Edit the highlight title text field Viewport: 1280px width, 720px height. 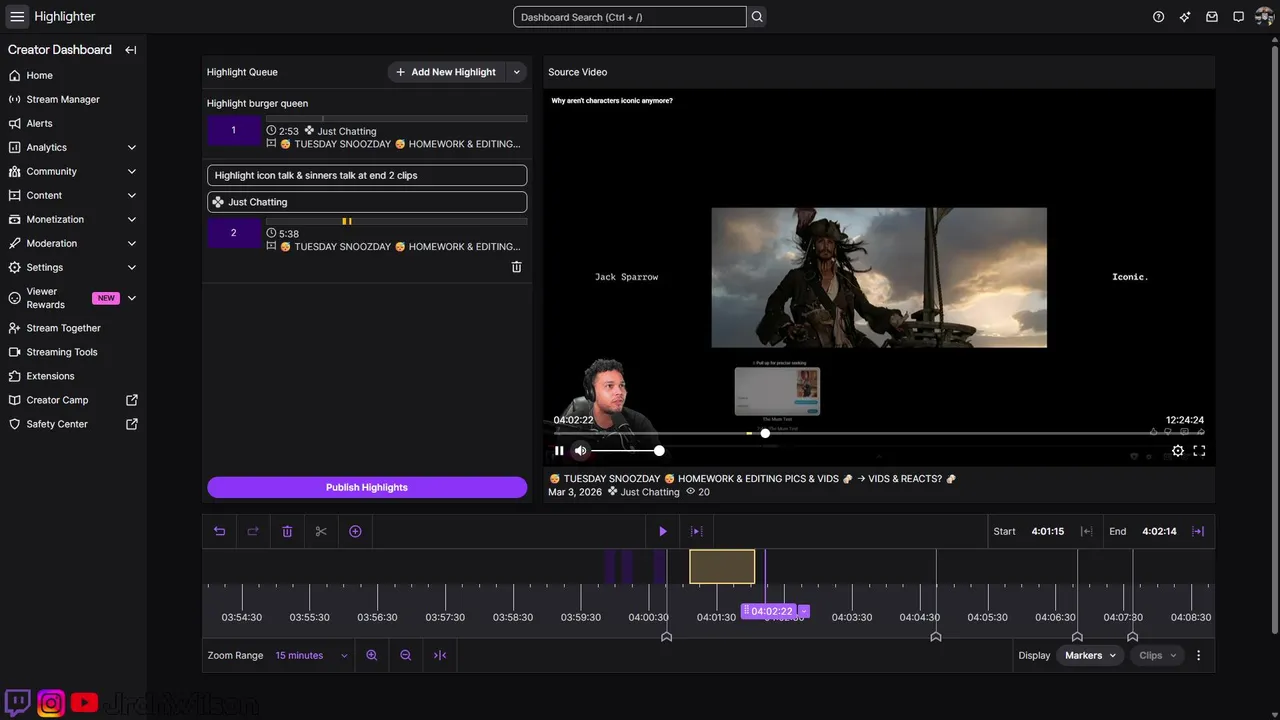click(x=367, y=175)
